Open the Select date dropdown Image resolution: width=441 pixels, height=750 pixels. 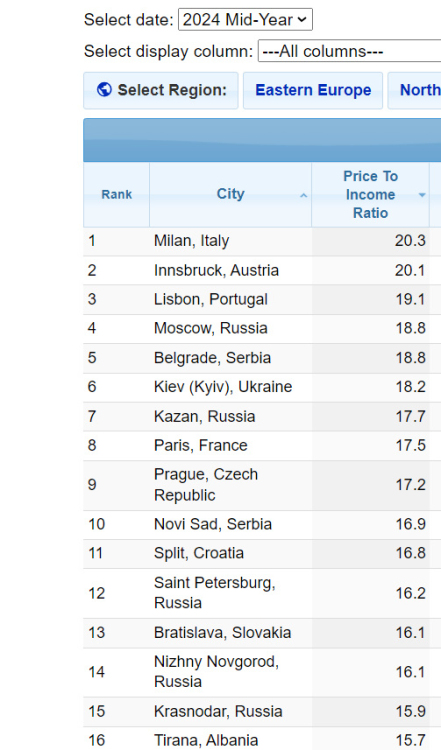pyautogui.click(x=245, y=20)
